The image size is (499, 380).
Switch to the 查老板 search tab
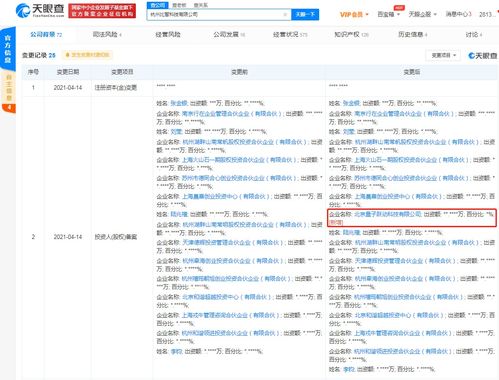[179, 5]
